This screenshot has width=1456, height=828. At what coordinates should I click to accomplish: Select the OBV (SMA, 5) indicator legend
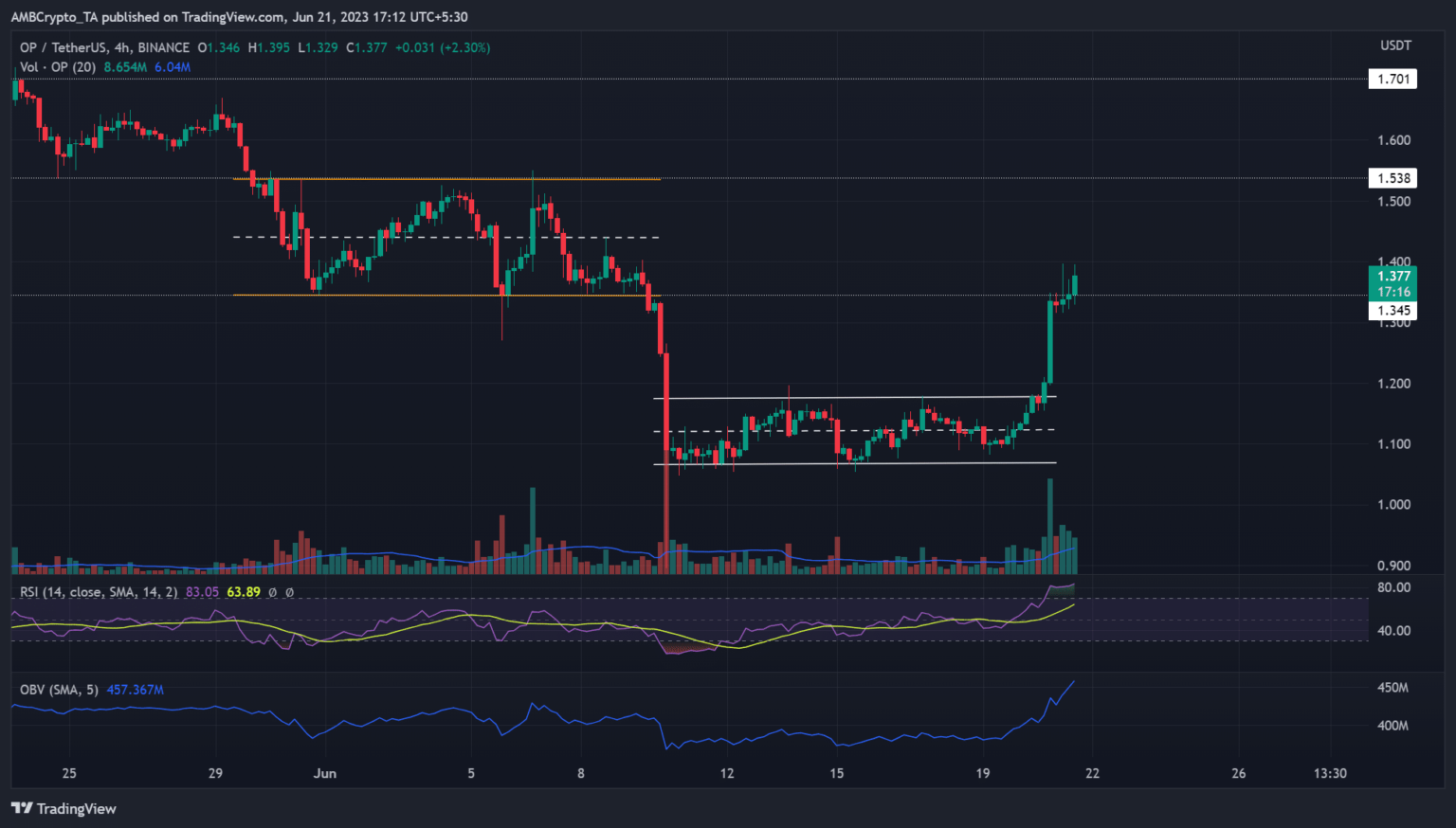(59, 690)
